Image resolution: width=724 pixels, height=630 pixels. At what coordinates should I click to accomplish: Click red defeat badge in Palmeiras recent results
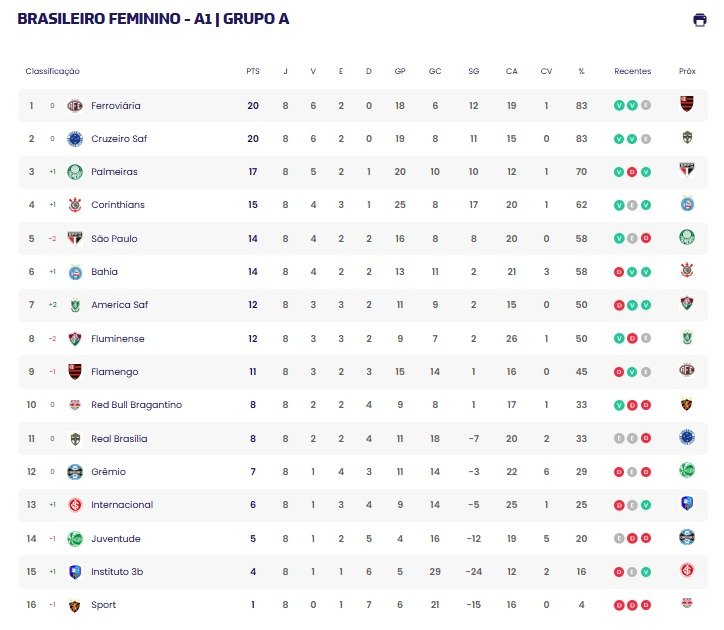point(632,172)
